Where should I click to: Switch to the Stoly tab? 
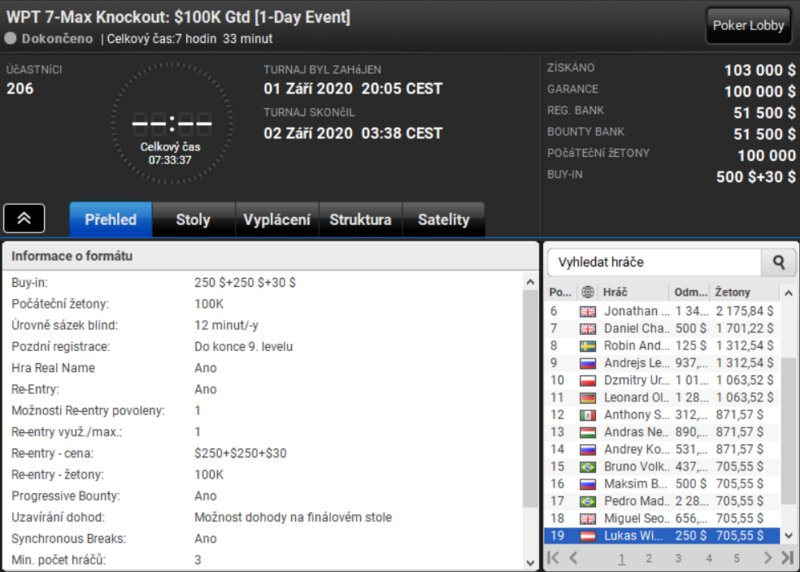(193, 219)
